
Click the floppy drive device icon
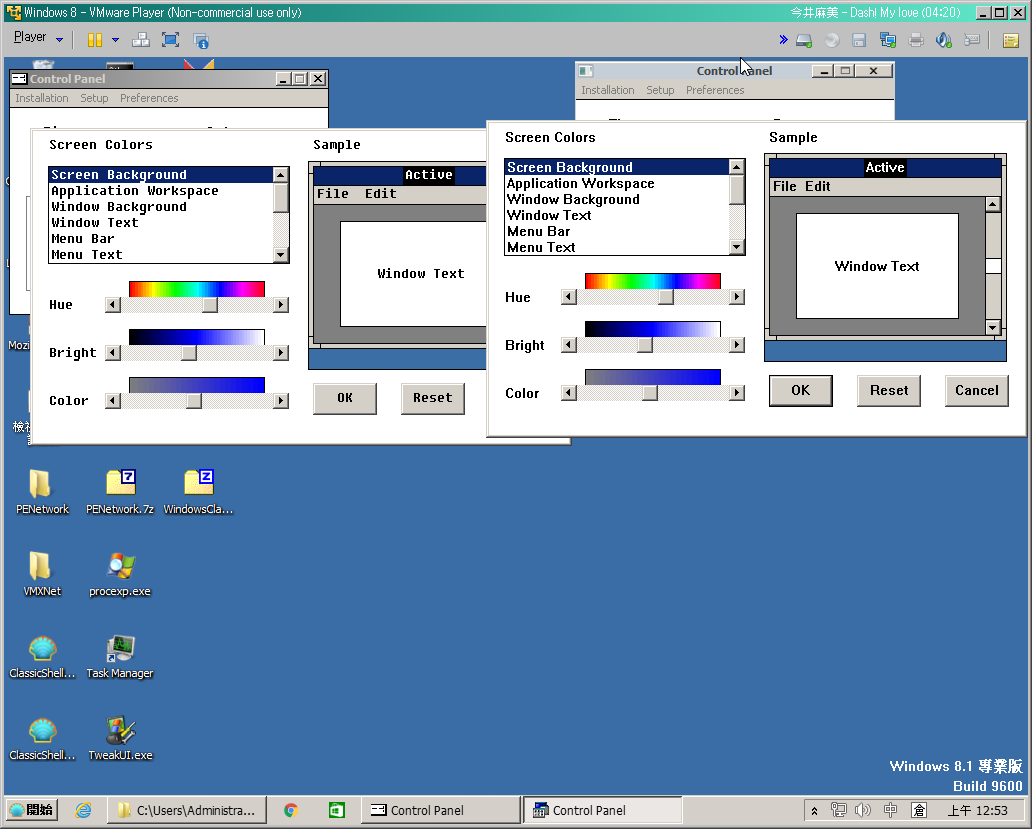click(x=858, y=40)
